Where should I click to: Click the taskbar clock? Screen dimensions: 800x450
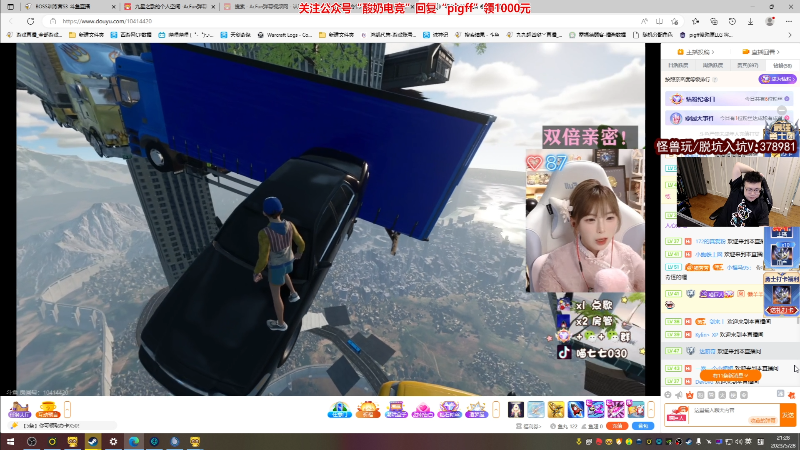point(781,442)
